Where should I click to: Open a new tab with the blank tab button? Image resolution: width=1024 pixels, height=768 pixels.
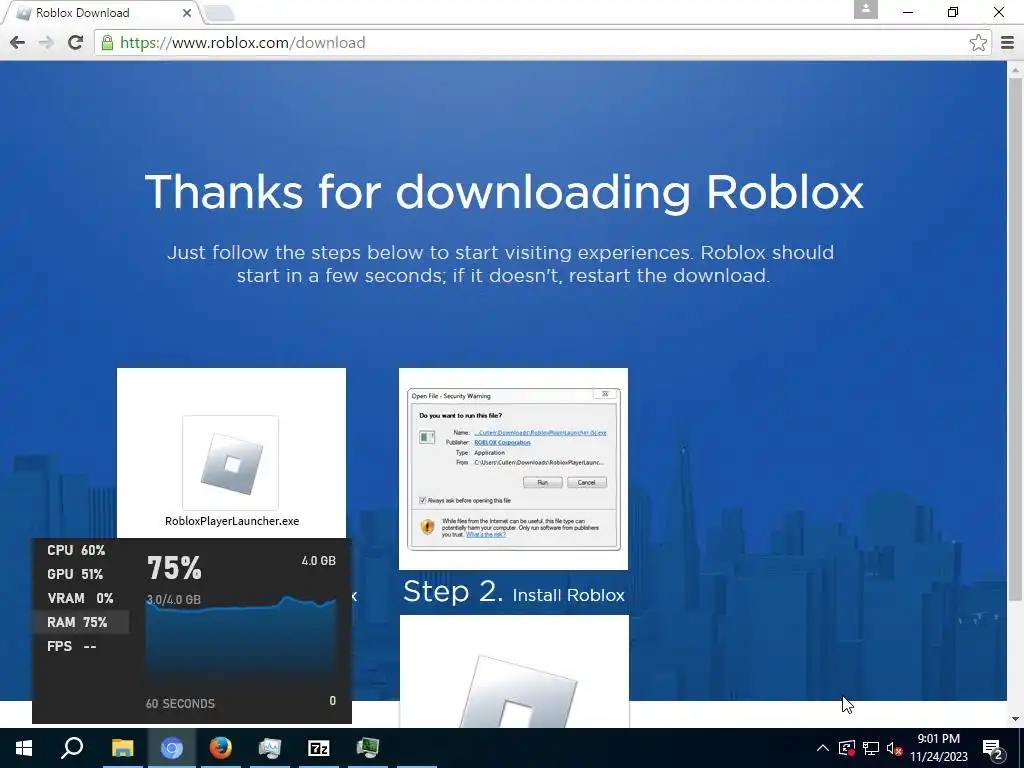click(219, 13)
